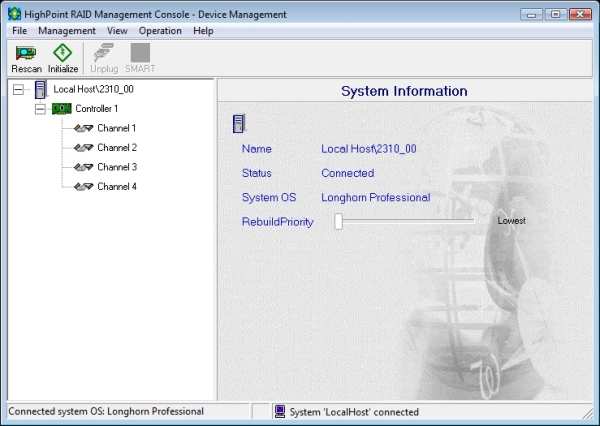Click the HighPoint application icon in title bar
The height and width of the screenshot is (426, 600).
(x=15, y=14)
